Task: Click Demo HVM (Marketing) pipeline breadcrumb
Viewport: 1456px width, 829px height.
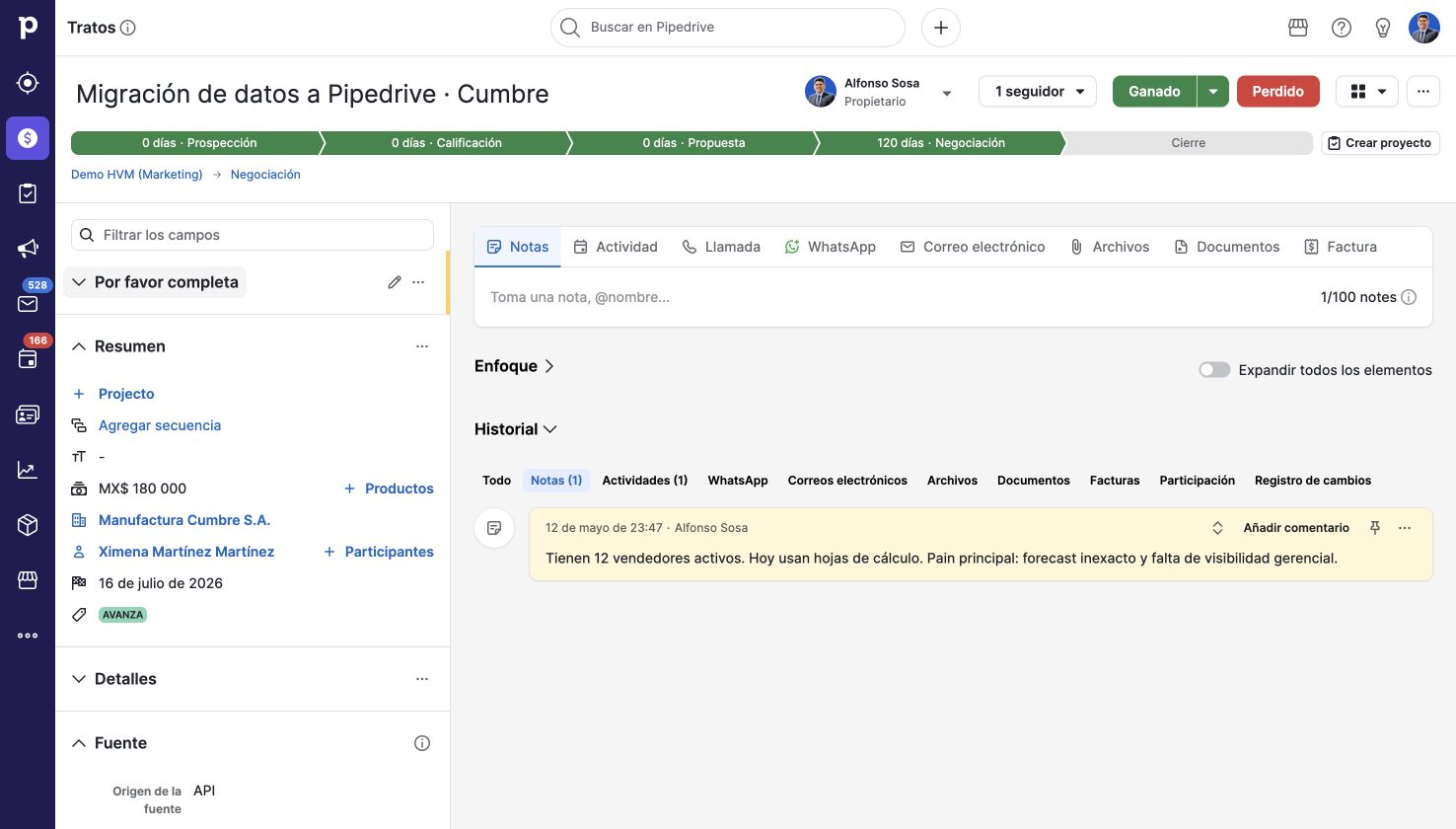Action: (137, 175)
